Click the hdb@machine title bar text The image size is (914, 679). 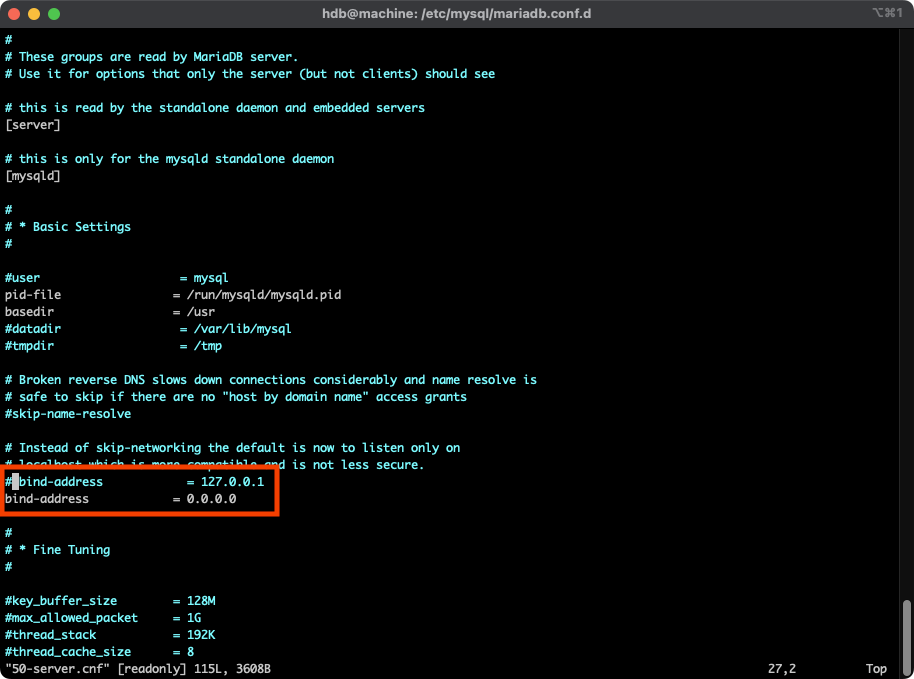[x=455, y=14]
